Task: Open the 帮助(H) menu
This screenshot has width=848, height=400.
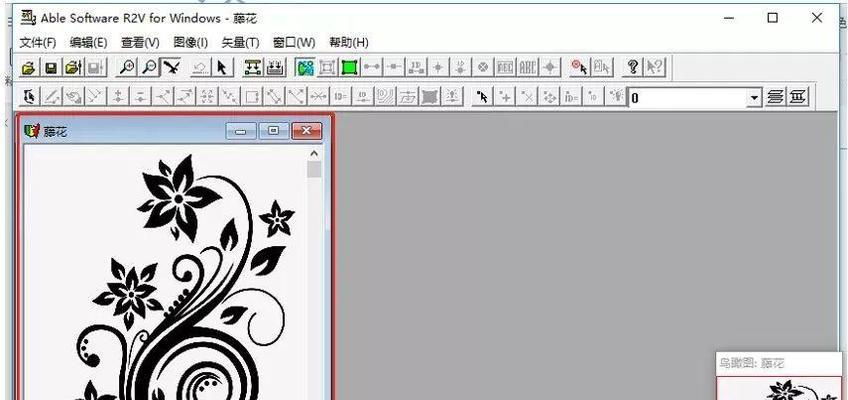Action: pyautogui.click(x=349, y=42)
